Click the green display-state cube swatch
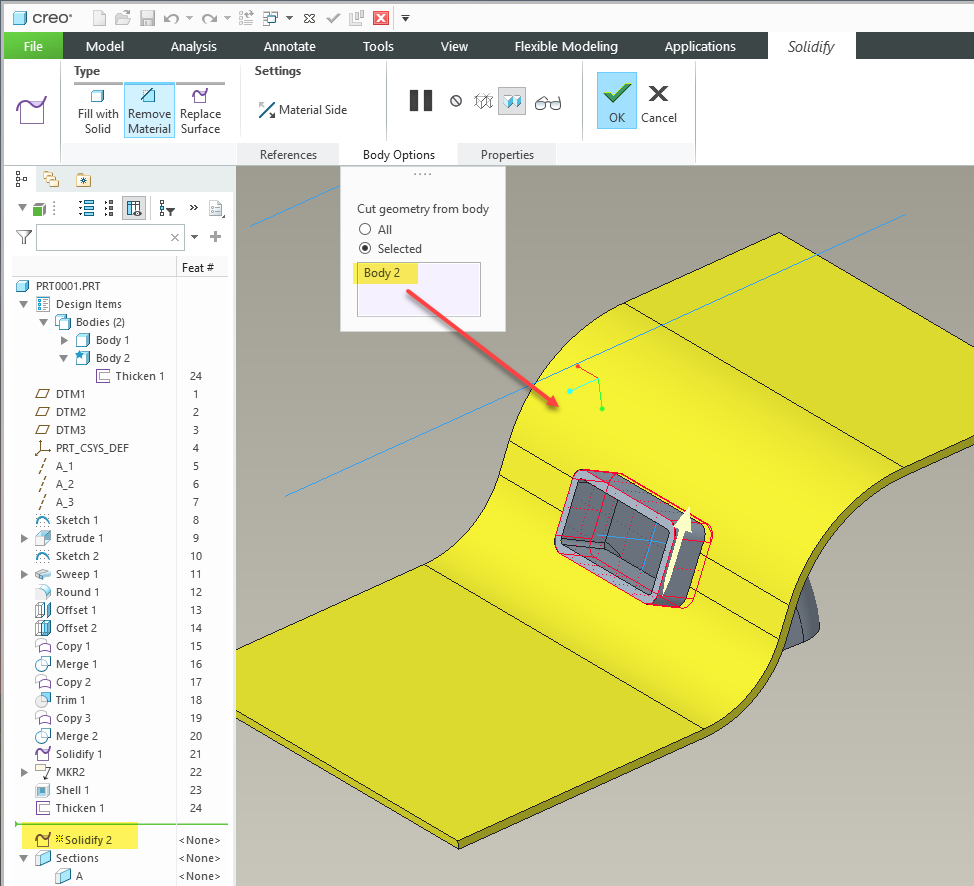Image resolution: width=974 pixels, height=886 pixels. pos(37,207)
